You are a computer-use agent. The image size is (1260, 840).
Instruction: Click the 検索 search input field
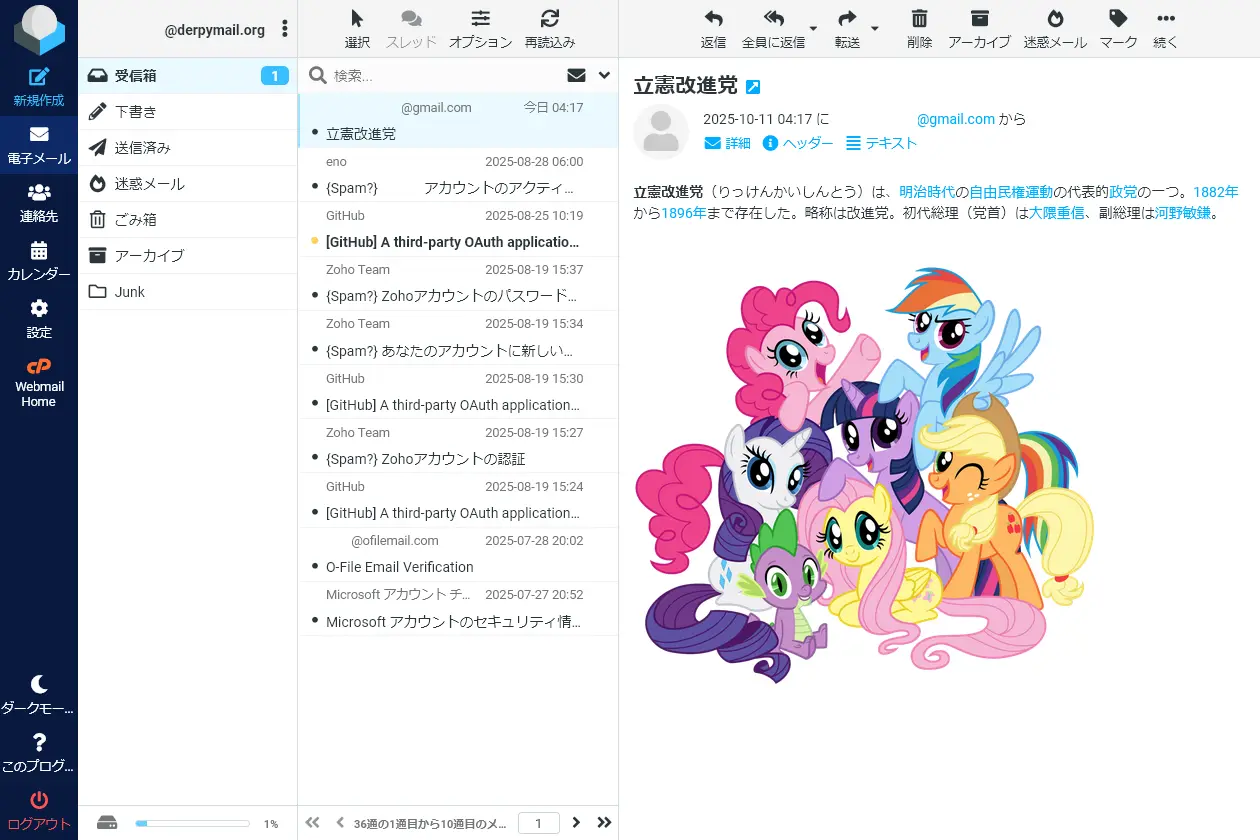click(440, 75)
